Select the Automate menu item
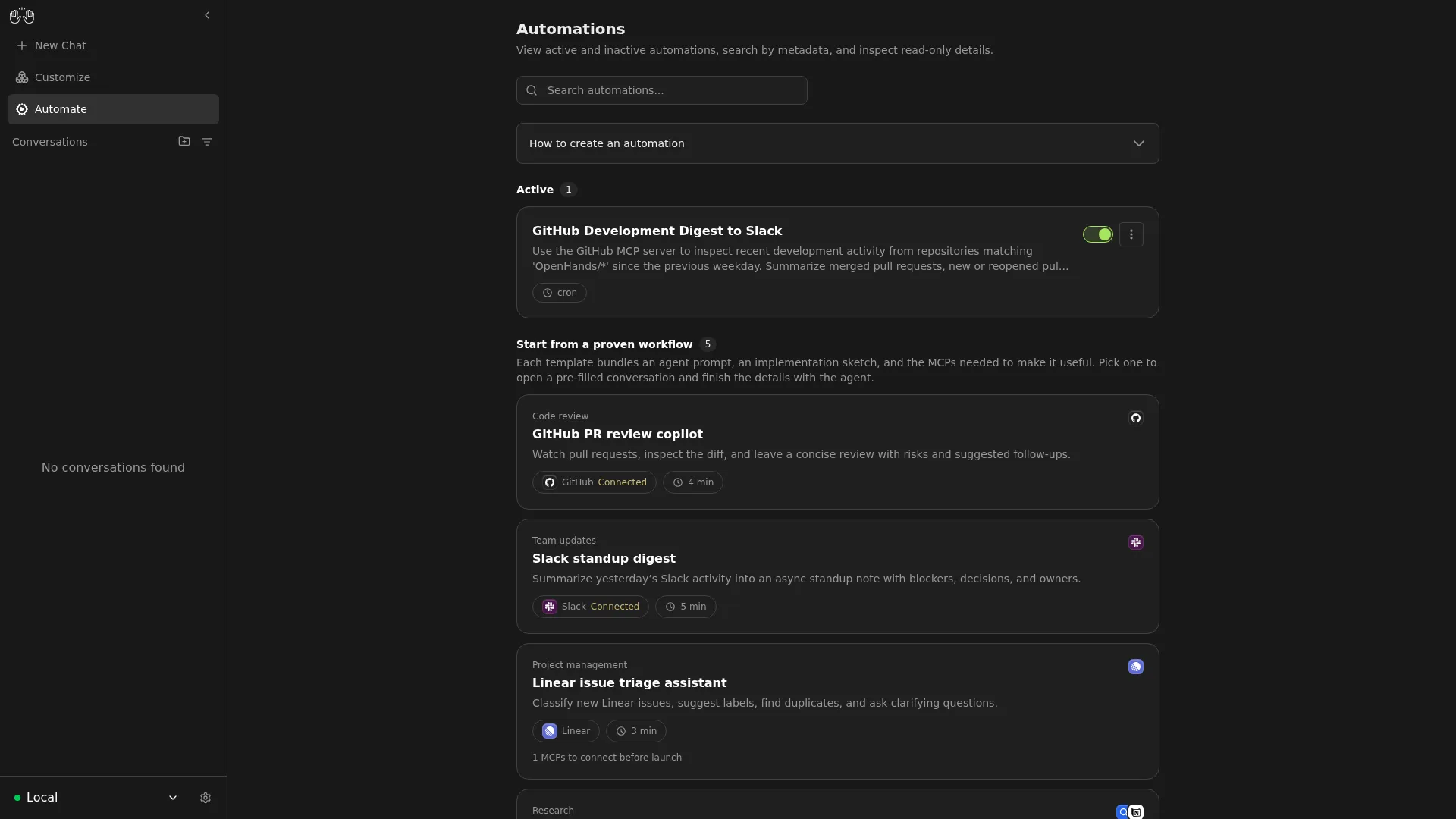Image resolution: width=1456 pixels, height=819 pixels. click(x=113, y=109)
